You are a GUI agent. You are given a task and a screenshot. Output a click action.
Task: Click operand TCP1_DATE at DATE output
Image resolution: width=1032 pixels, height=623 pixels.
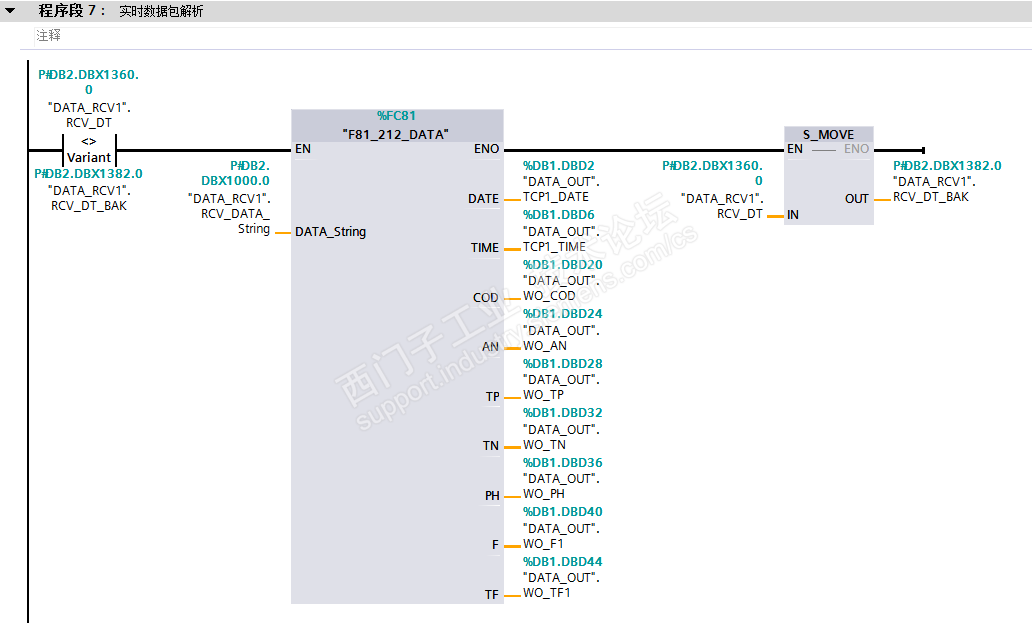(x=555, y=197)
